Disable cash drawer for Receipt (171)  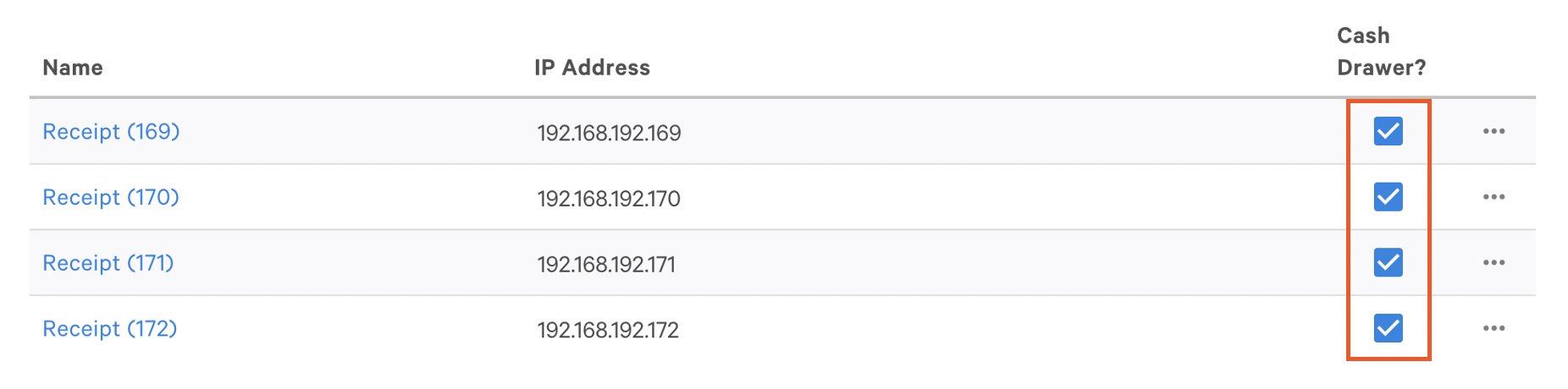pos(1388,262)
